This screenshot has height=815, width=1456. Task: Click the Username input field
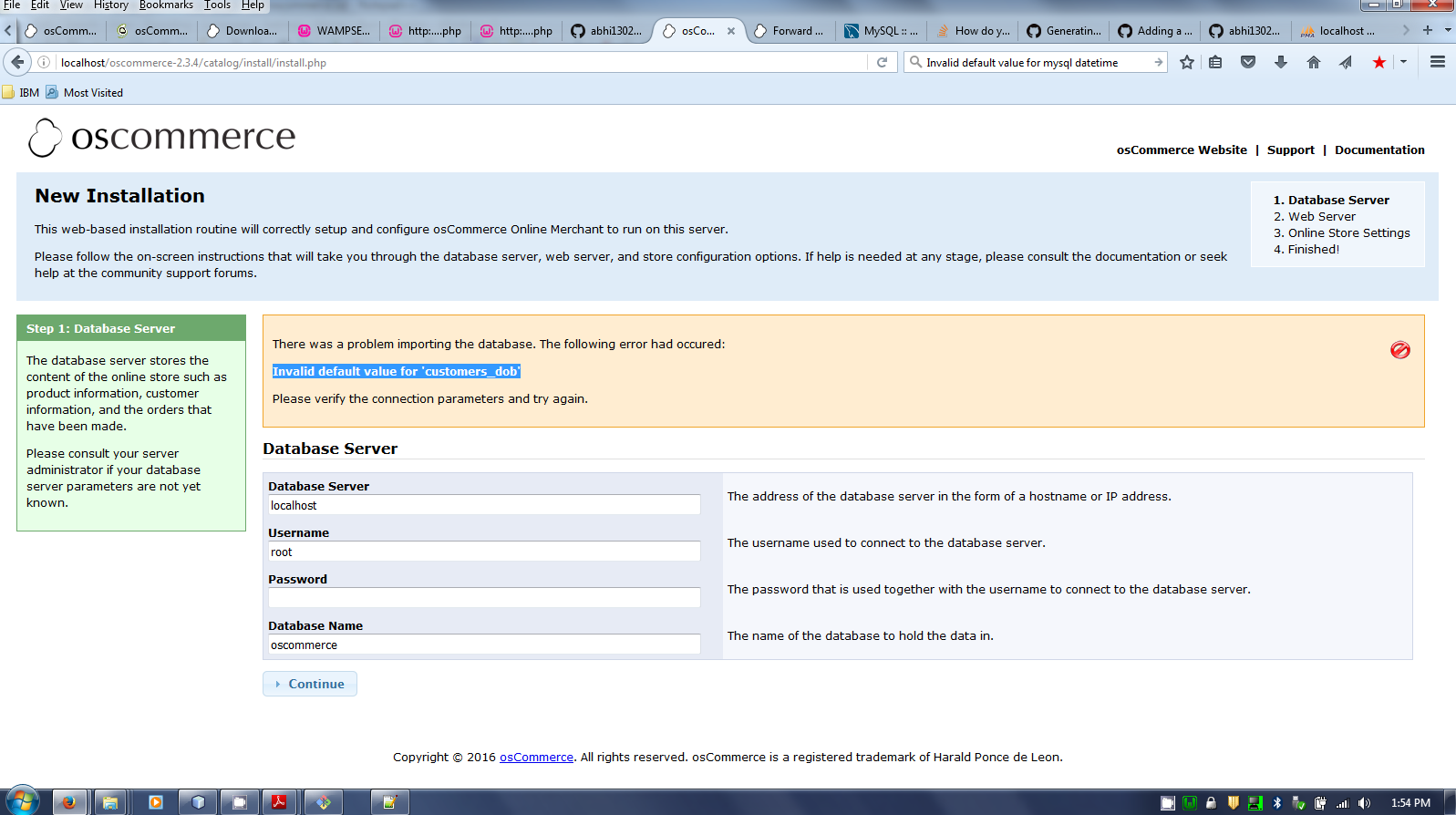point(484,552)
